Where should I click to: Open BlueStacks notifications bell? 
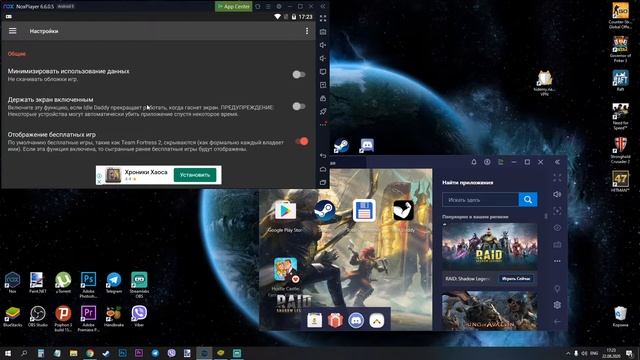[474, 162]
